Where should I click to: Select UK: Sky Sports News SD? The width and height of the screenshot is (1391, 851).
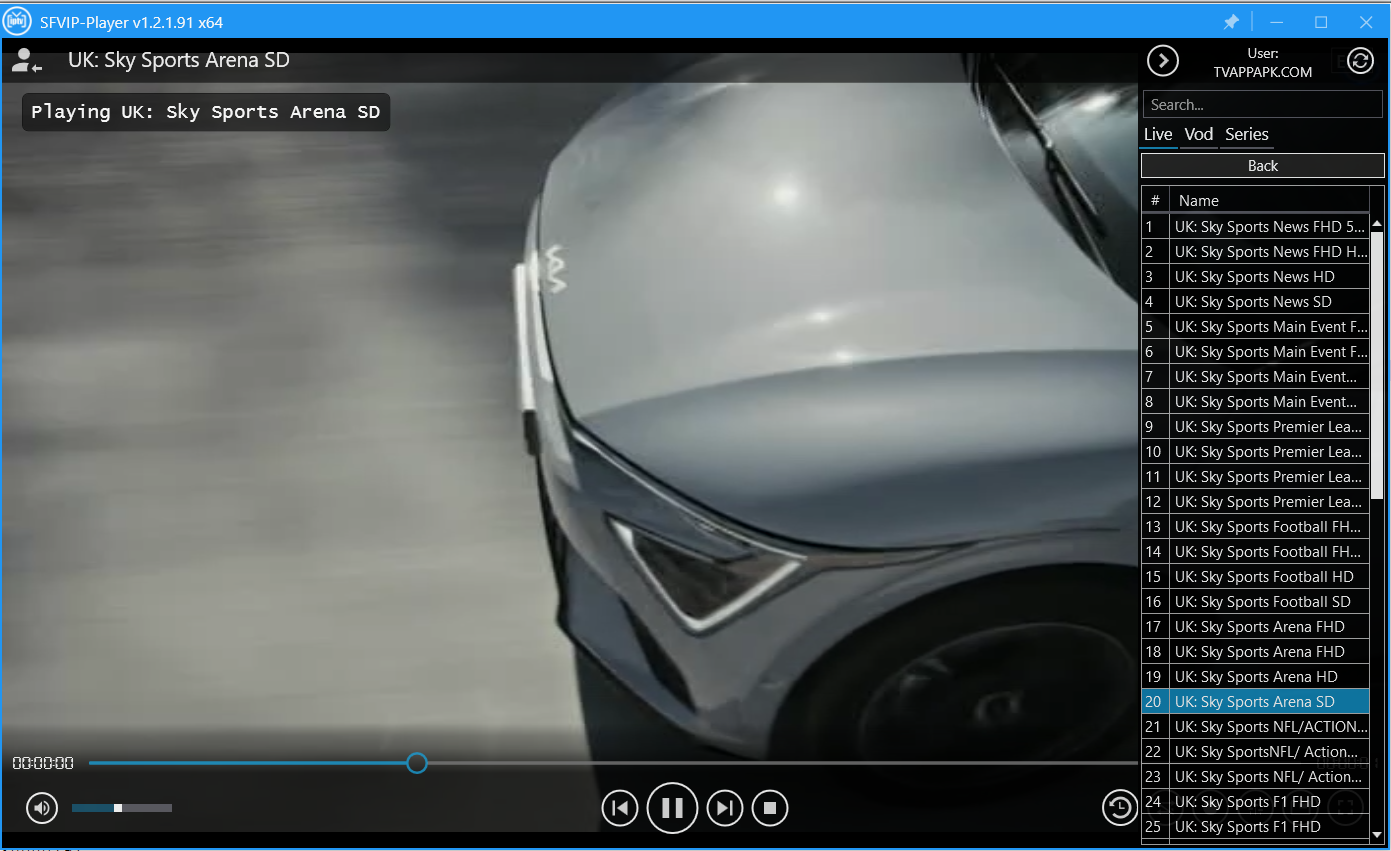click(1256, 302)
